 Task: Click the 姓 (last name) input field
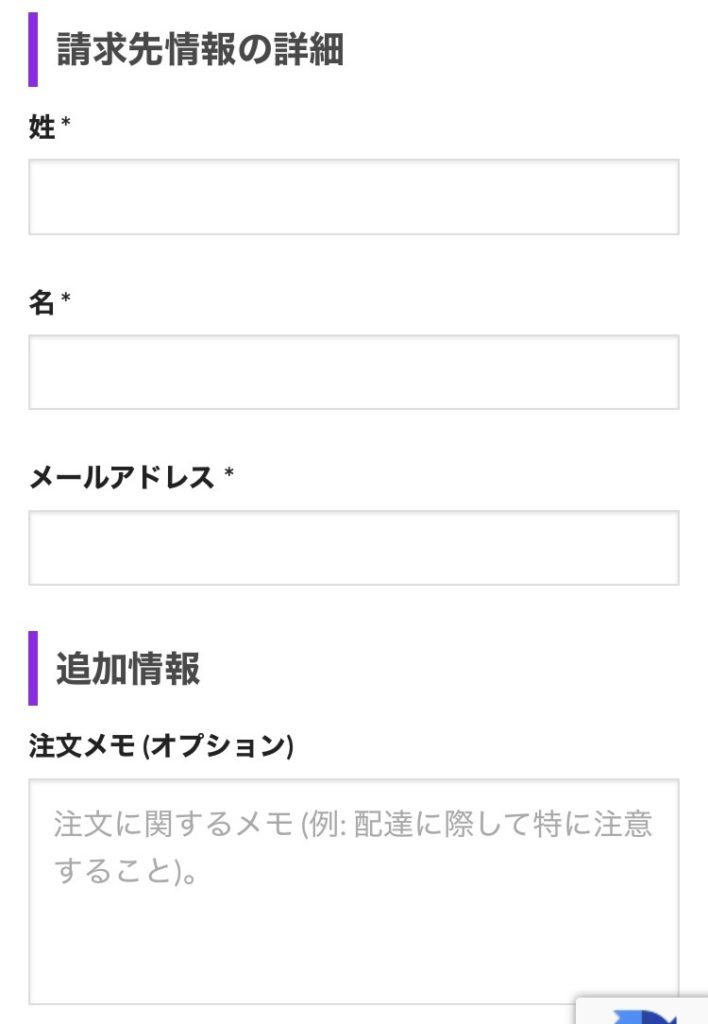(x=353, y=197)
